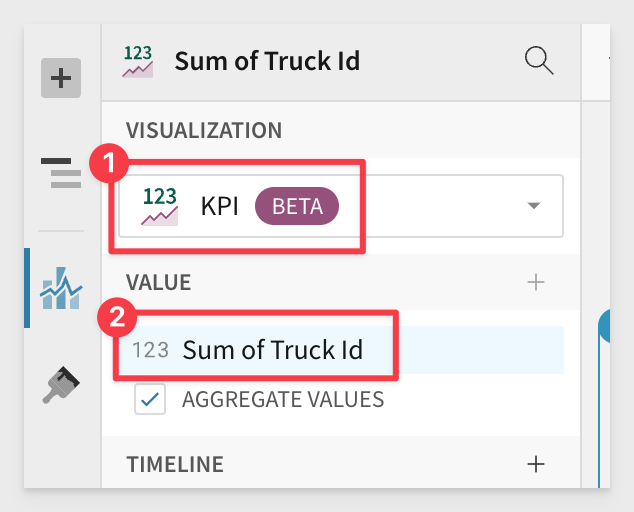
Task: Click the visualization dropdown caret arrow
Action: [534, 207]
